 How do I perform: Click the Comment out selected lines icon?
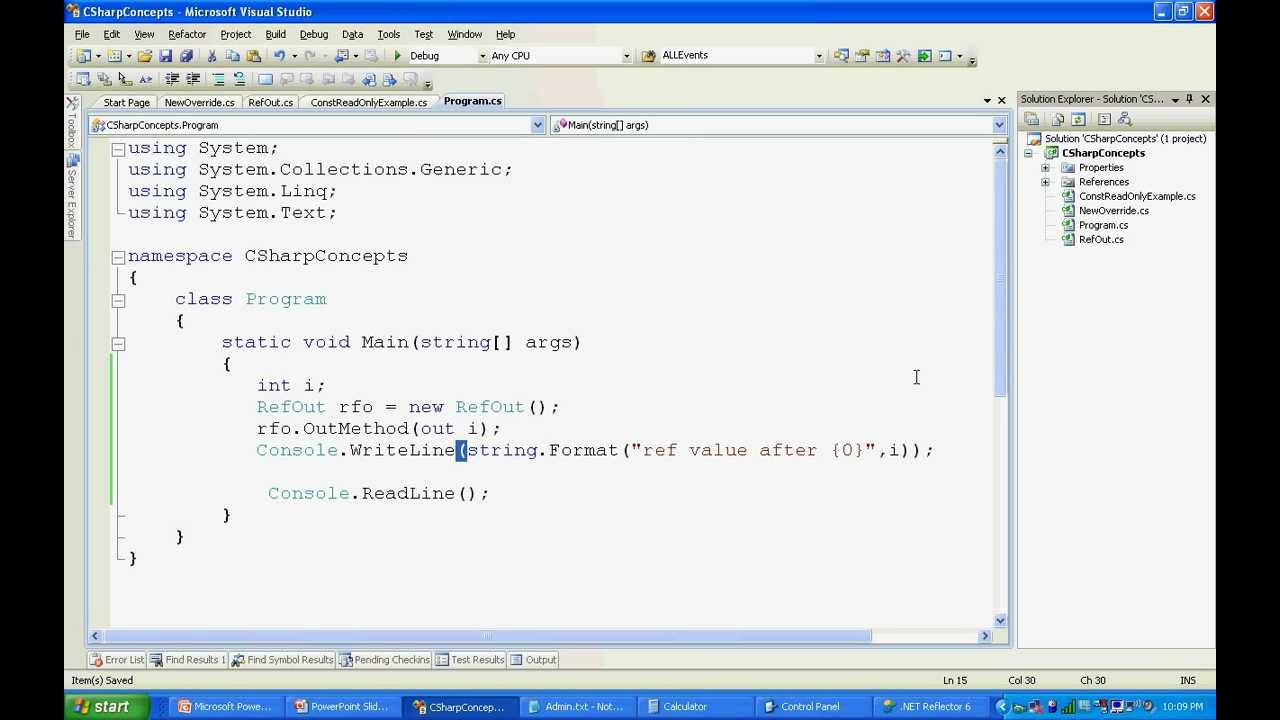(x=218, y=79)
